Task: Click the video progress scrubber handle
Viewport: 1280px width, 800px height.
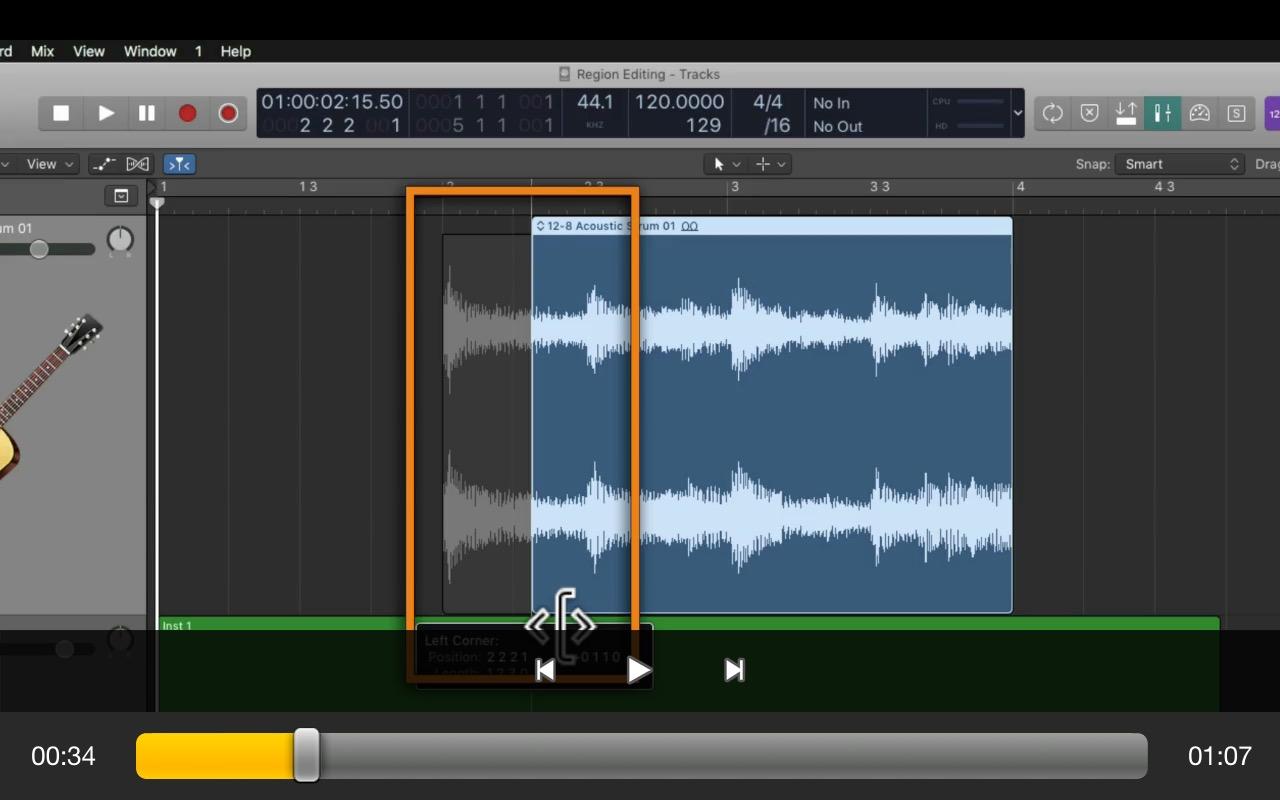Action: pyautogui.click(x=306, y=755)
